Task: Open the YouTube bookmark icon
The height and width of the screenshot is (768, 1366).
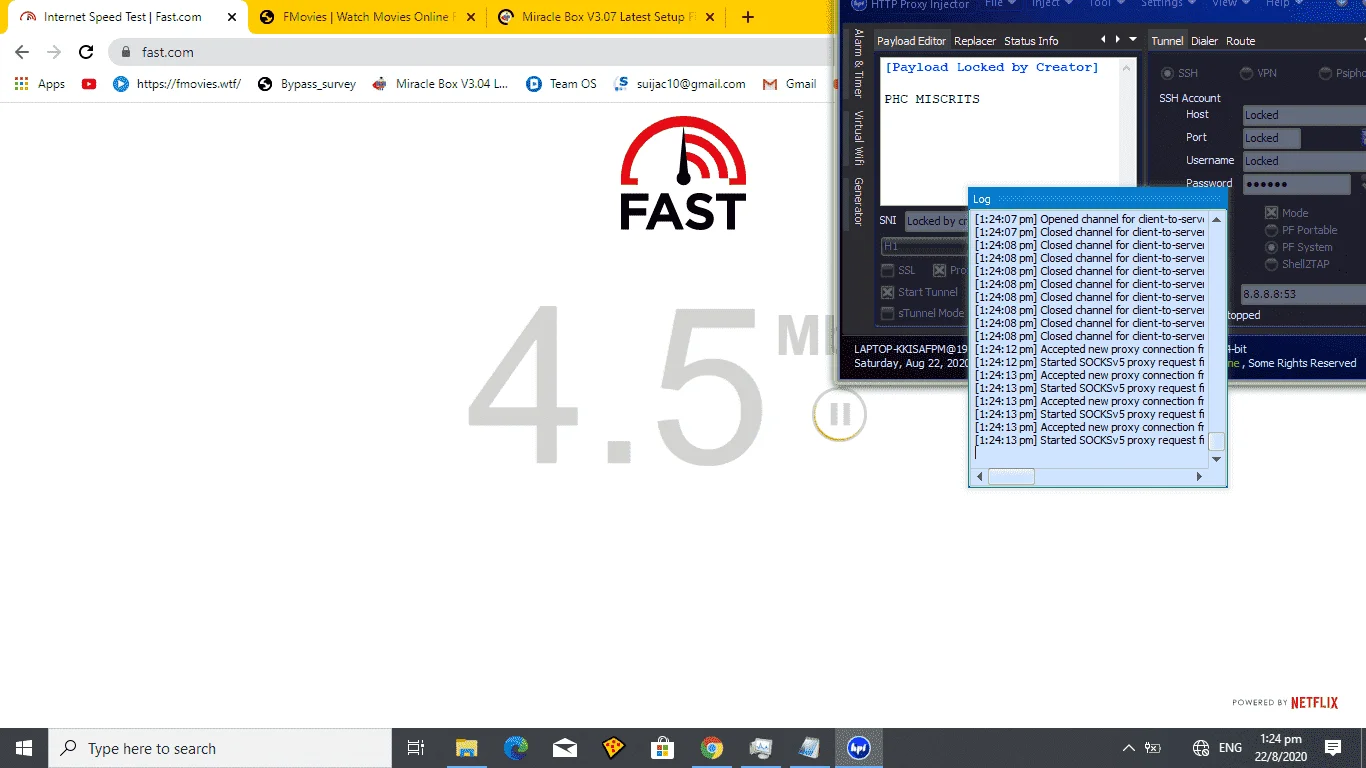Action: (x=89, y=84)
